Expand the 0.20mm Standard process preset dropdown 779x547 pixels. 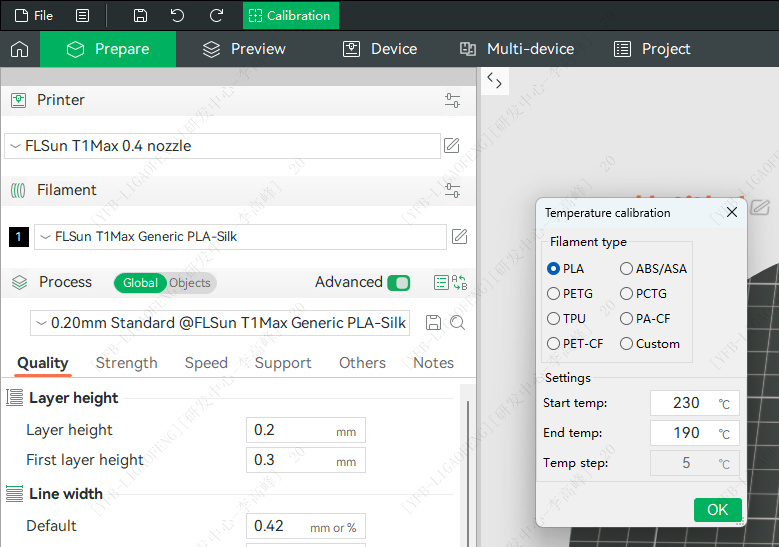coord(220,323)
